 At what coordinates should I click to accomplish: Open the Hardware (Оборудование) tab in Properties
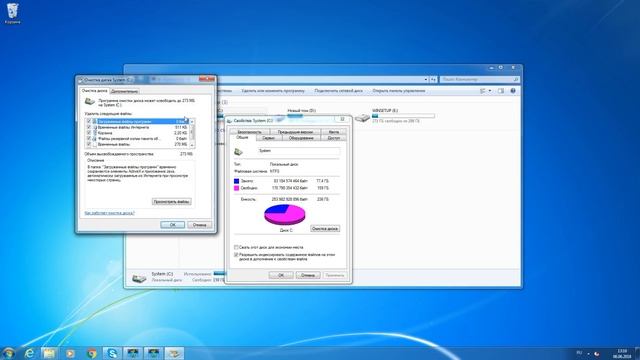[x=301, y=138]
